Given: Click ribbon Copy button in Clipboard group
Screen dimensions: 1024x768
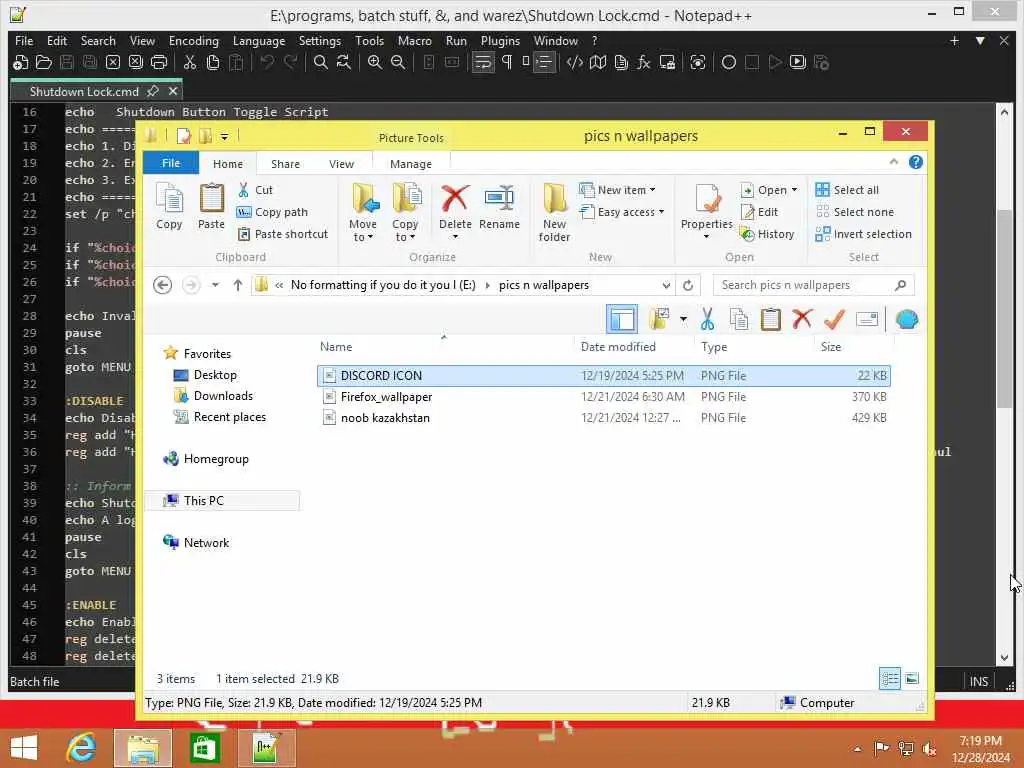Looking at the screenshot, I should pos(169,206).
